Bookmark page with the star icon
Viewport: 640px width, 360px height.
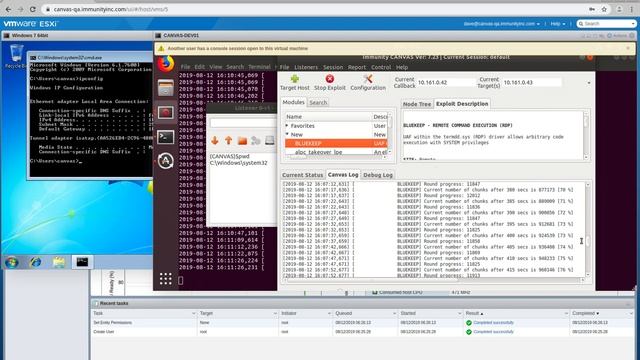[604, 9]
